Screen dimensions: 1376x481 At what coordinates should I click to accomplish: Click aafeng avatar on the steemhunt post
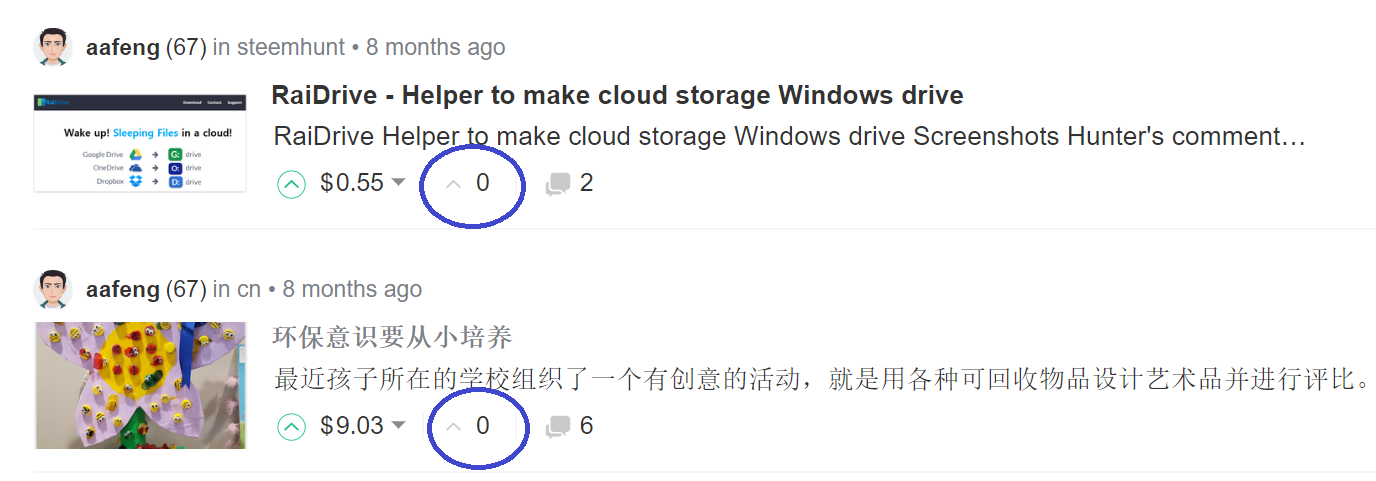pyautogui.click(x=53, y=47)
